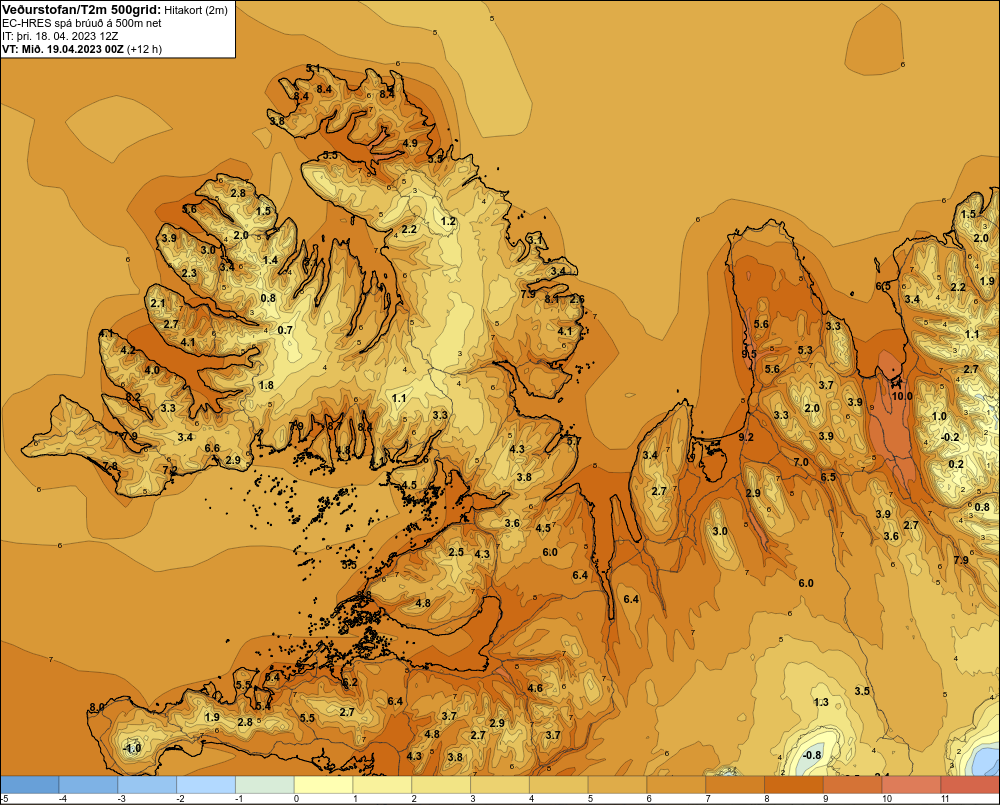This screenshot has width=1000, height=805.
Task: Click the '0.7' temperature value on the map
Action: click(x=285, y=330)
